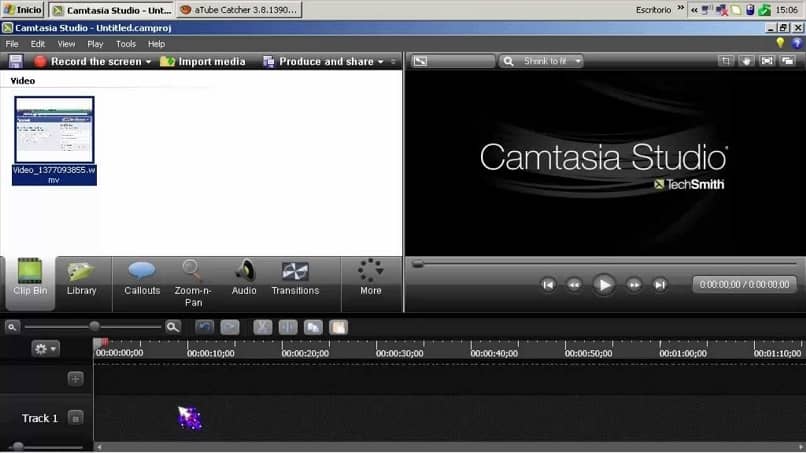806x453 pixels.
Task: Click the Track 1 label
Action: [x=40, y=418]
